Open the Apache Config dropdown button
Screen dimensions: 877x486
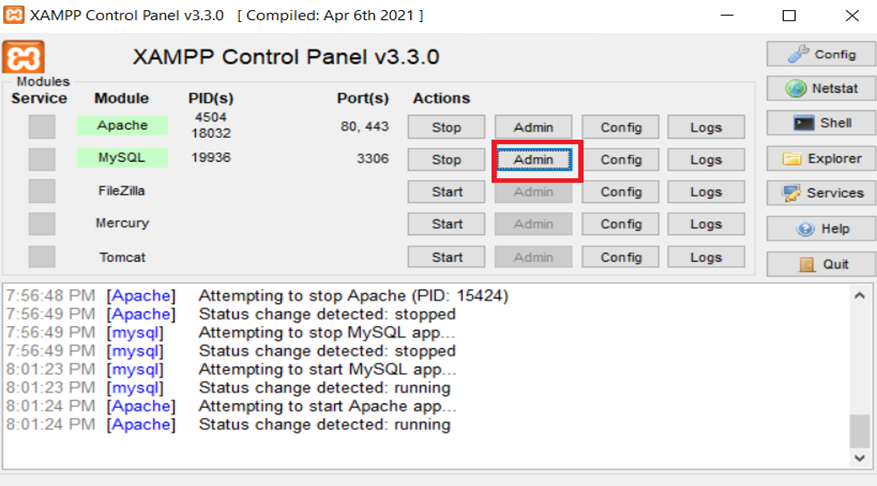[x=620, y=127]
